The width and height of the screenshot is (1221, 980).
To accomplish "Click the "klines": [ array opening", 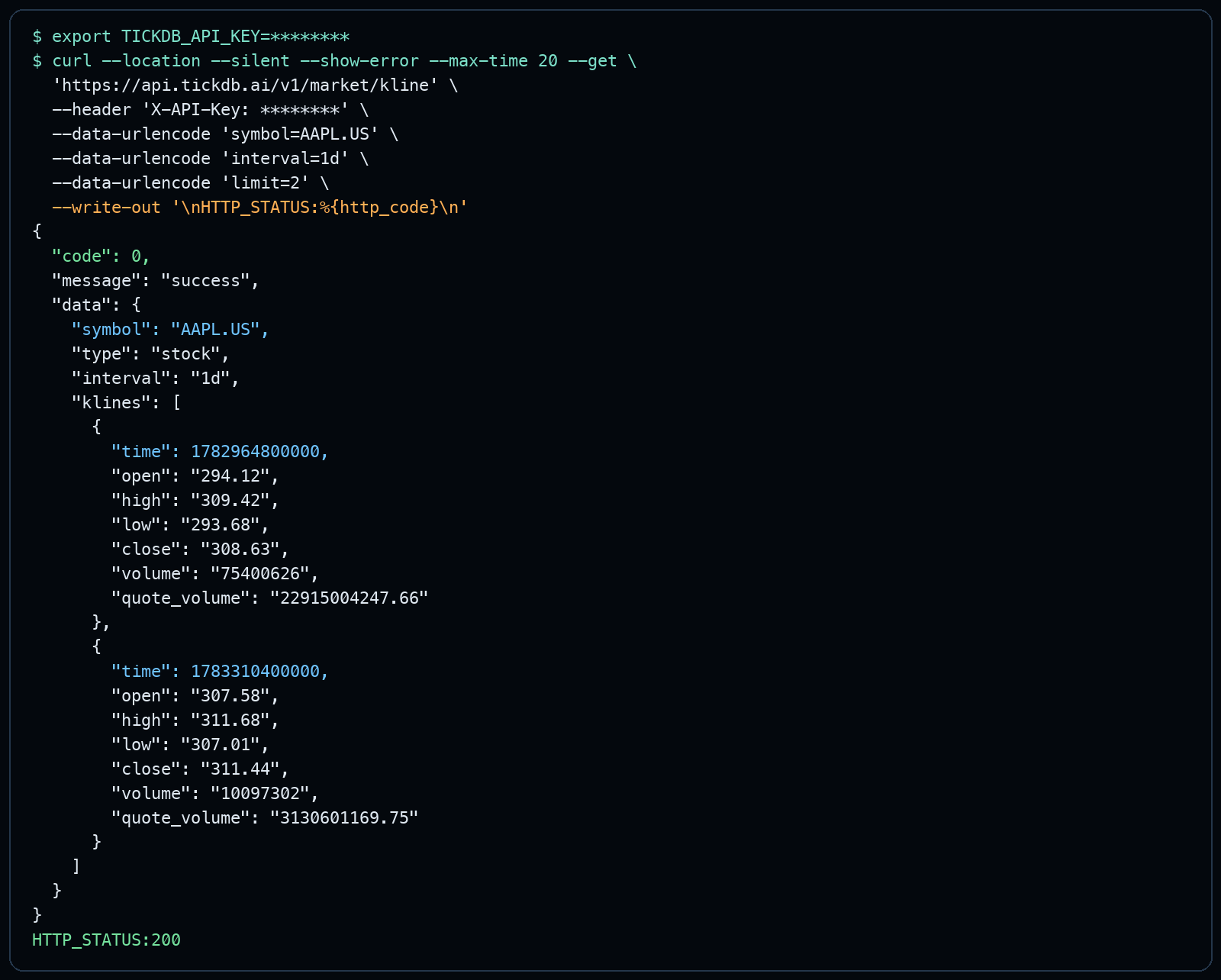I will 127,403.
